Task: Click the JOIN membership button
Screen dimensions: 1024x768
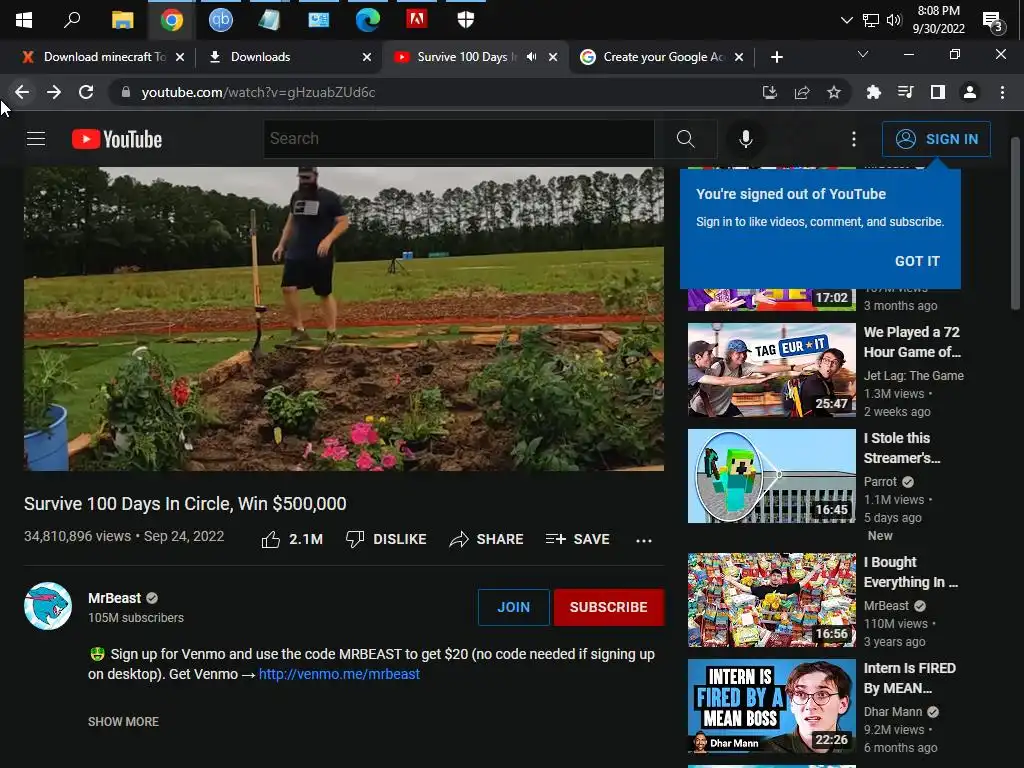Action: click(513, 607)
